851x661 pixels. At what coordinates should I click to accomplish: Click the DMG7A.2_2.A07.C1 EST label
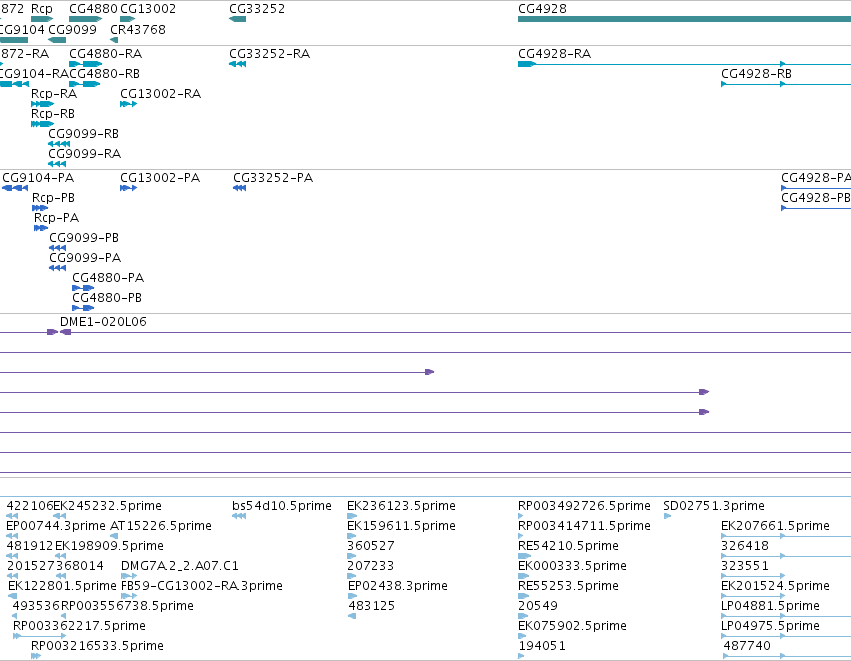pyautogui.click(x=180, y=566)
